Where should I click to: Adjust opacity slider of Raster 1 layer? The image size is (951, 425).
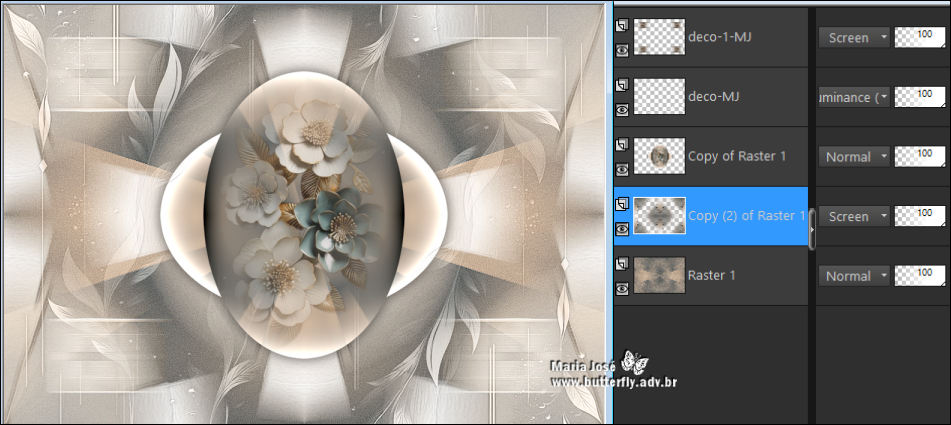pos(919,276)
